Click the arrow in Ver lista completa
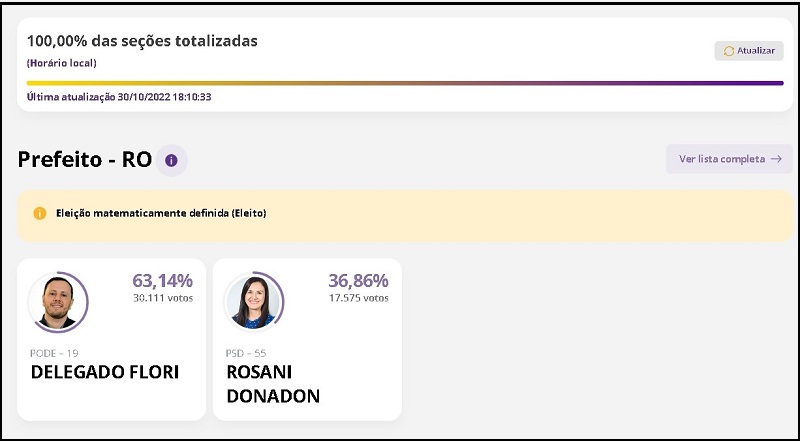The height and width of the screenshot is (441, 800). click(776, 159)
